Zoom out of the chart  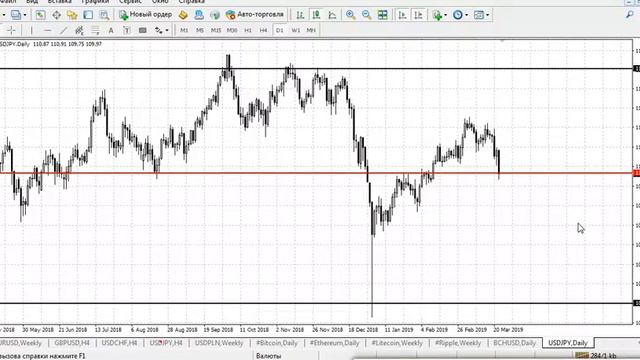(x=367, y=15)
